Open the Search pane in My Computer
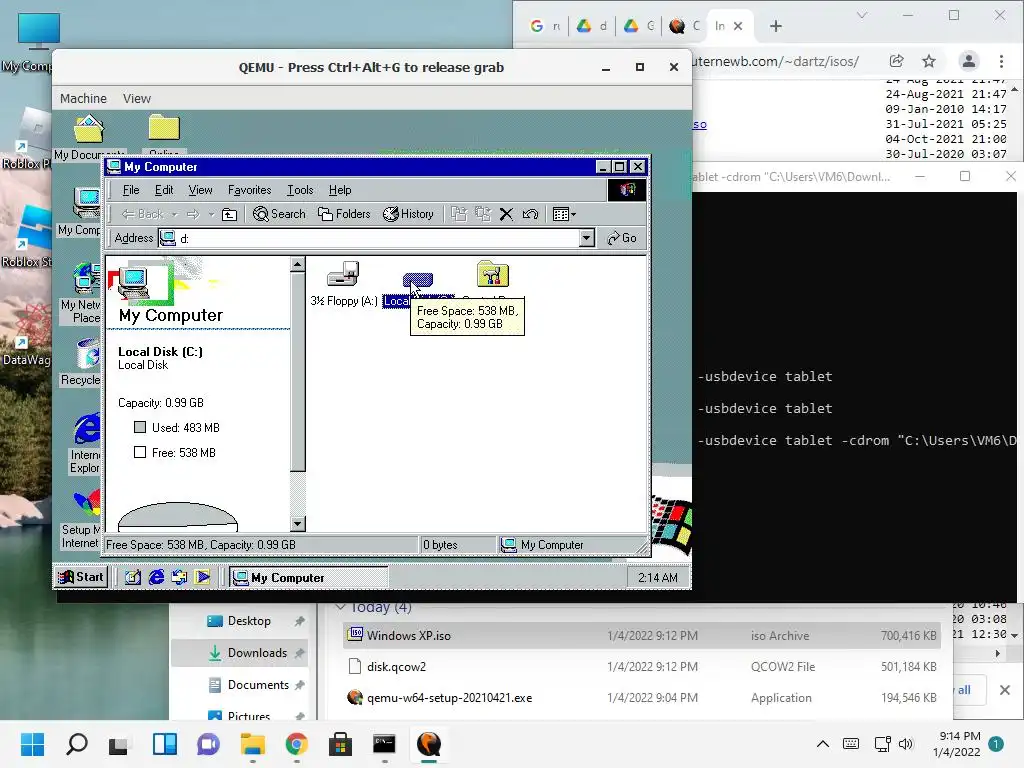Image resolution: width=1024 pixels, height=768 pixels. (280, 214)
